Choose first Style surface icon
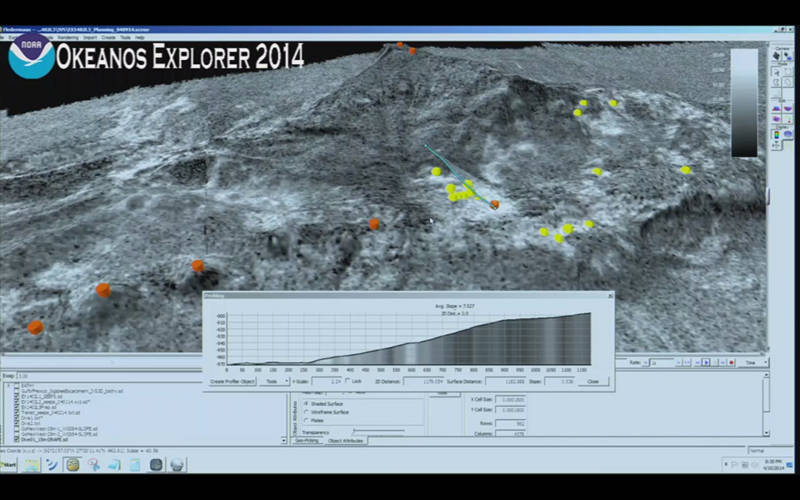Image resolution: width=800 pixels, height=500 pixels. tap(776, 109)
